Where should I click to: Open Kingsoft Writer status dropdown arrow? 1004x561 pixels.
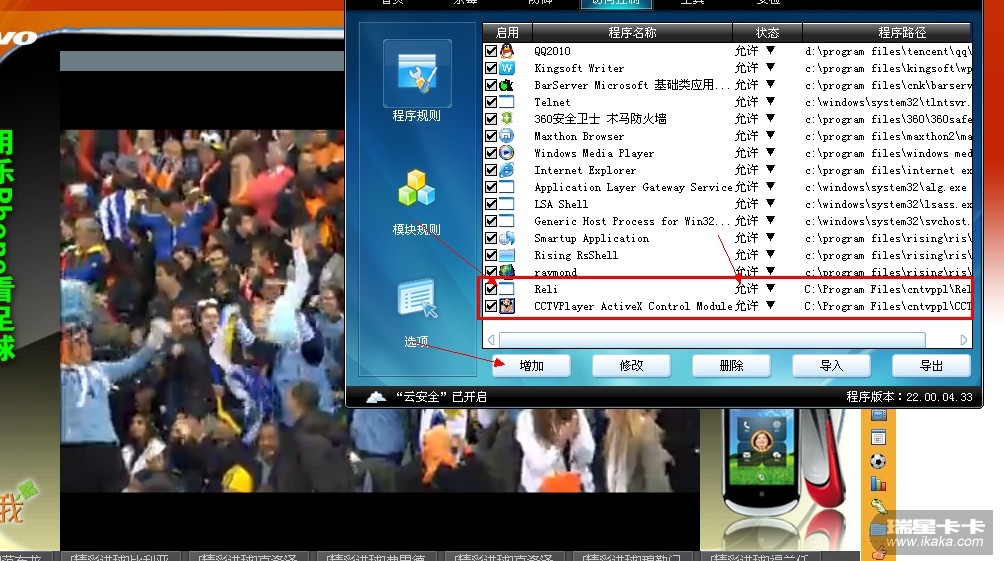tap(770, 67)
